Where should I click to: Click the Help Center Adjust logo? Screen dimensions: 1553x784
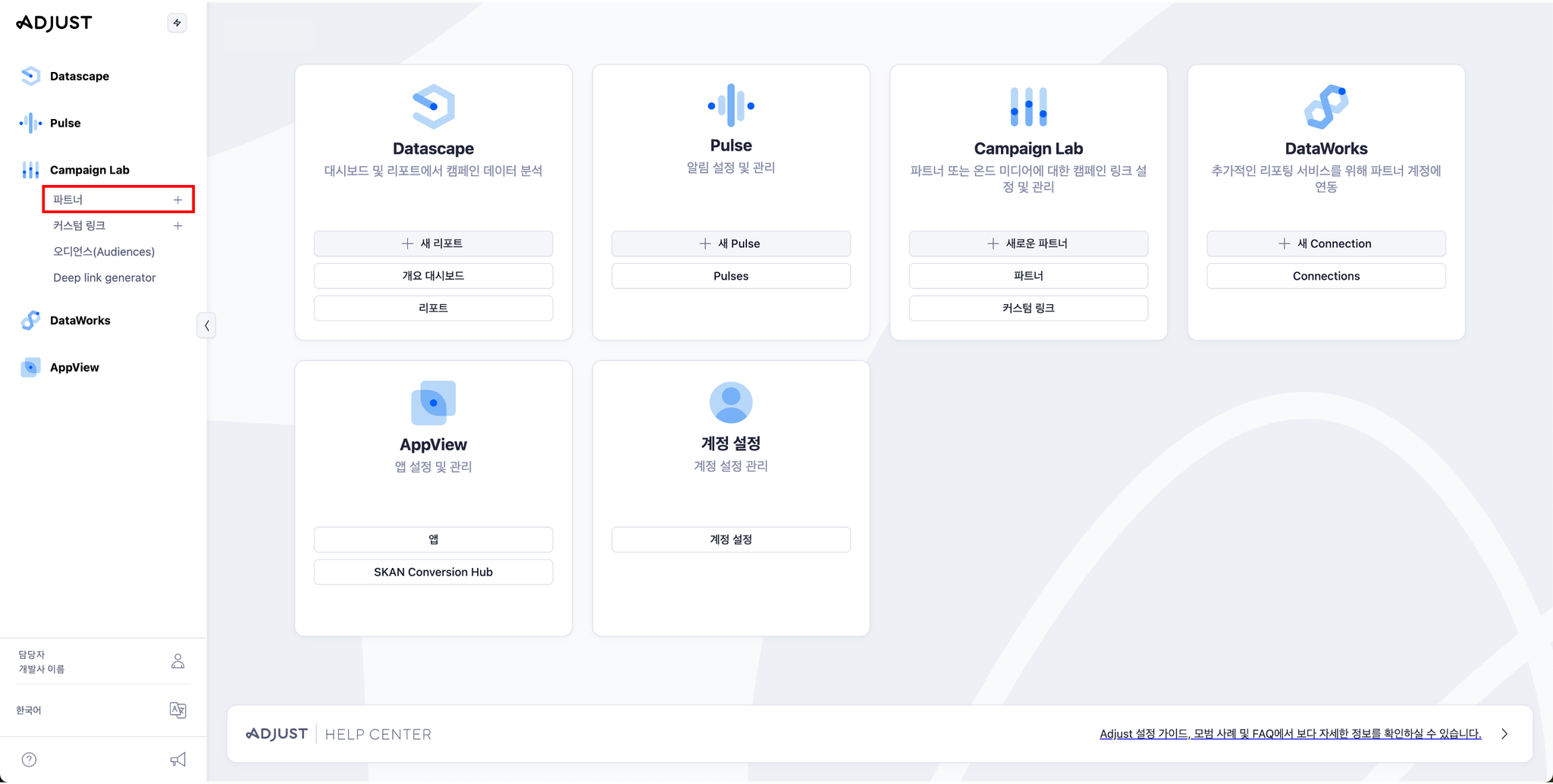pos(277,734)
